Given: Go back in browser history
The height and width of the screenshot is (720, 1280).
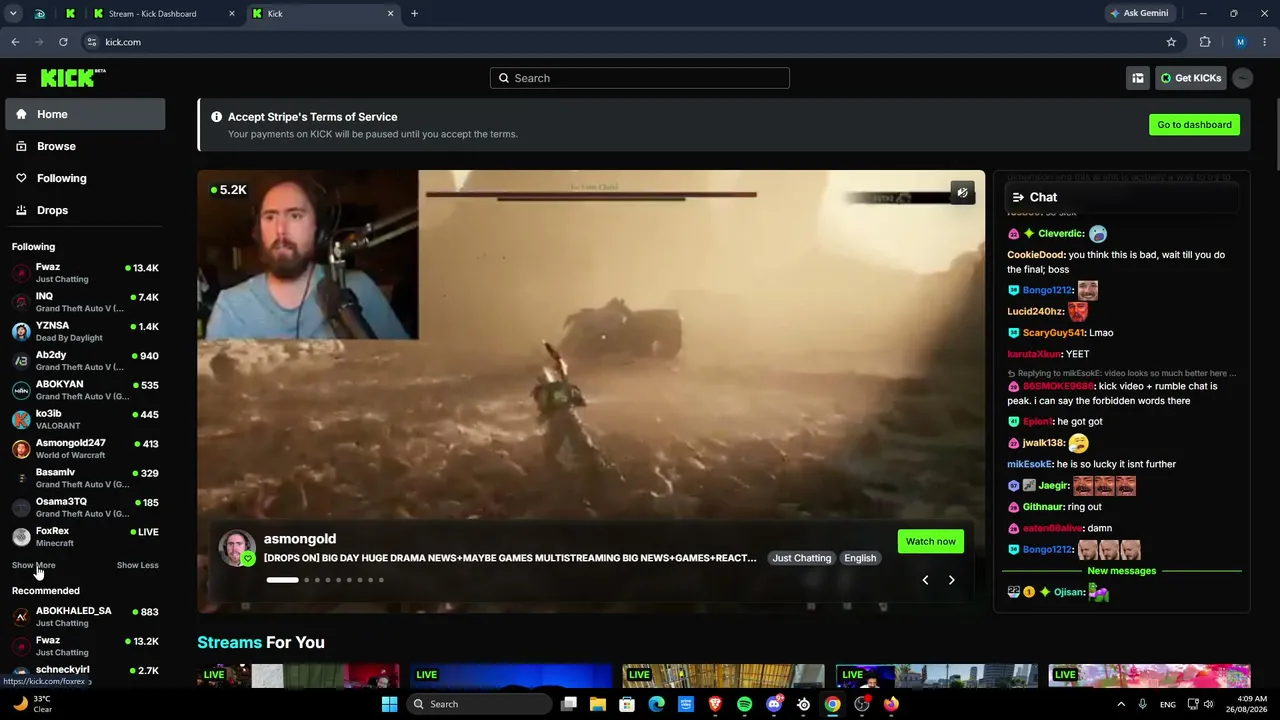Looking at the screenshot, I should point(15,42).
